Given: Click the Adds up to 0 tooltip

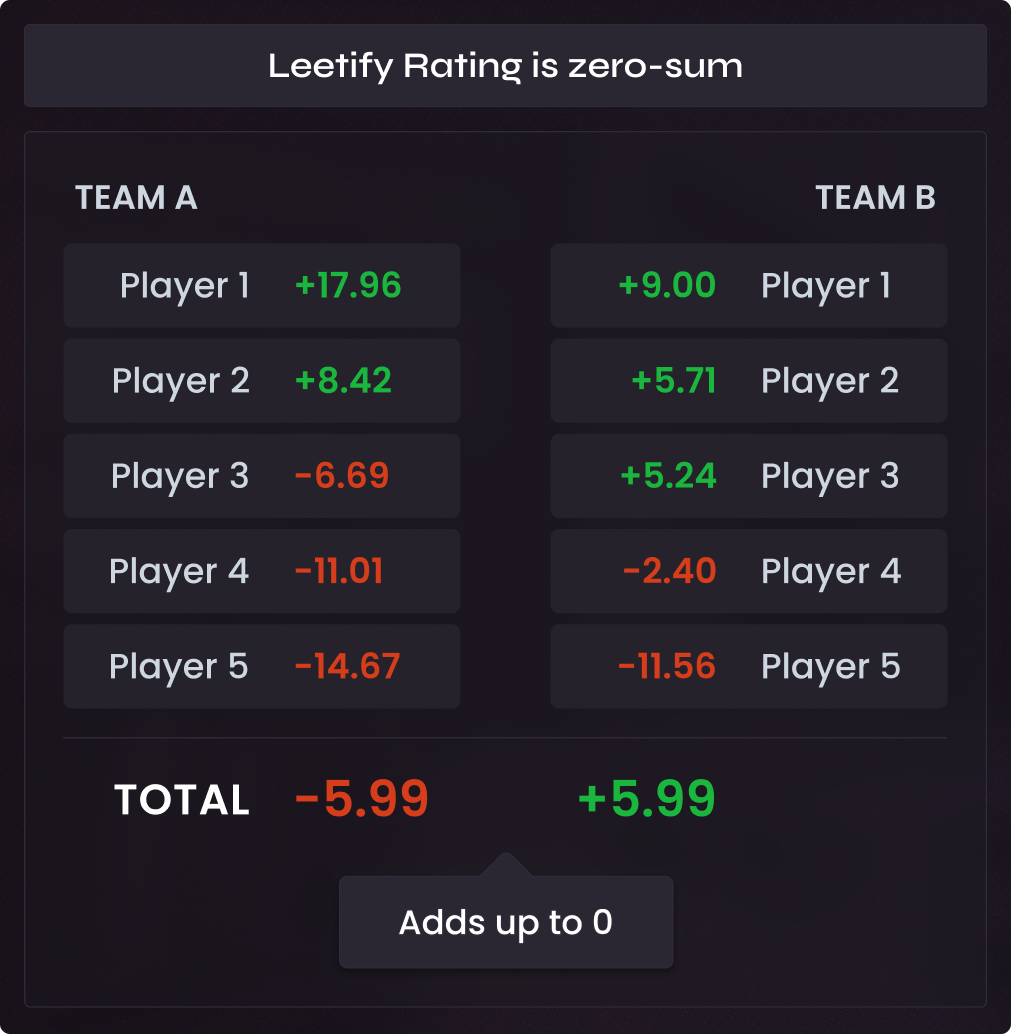Looking at the screenshot, I should tap(505, 922).
